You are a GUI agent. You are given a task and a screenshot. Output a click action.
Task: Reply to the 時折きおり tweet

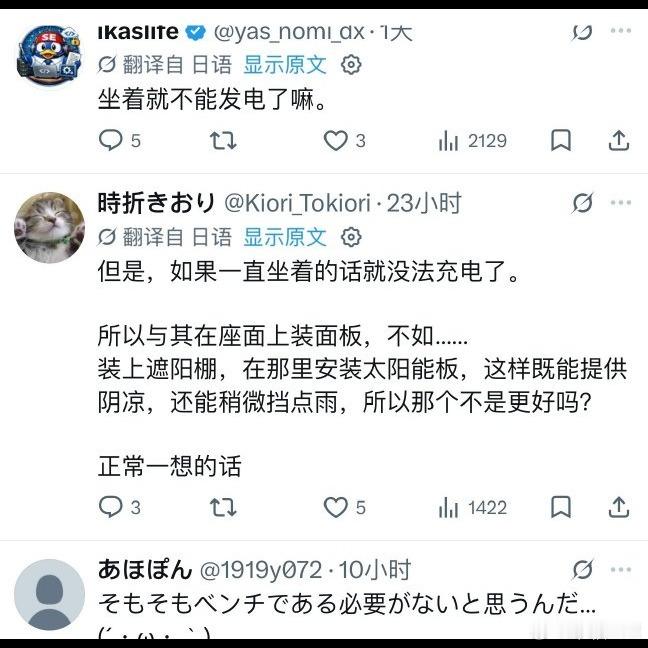[111, 508]
